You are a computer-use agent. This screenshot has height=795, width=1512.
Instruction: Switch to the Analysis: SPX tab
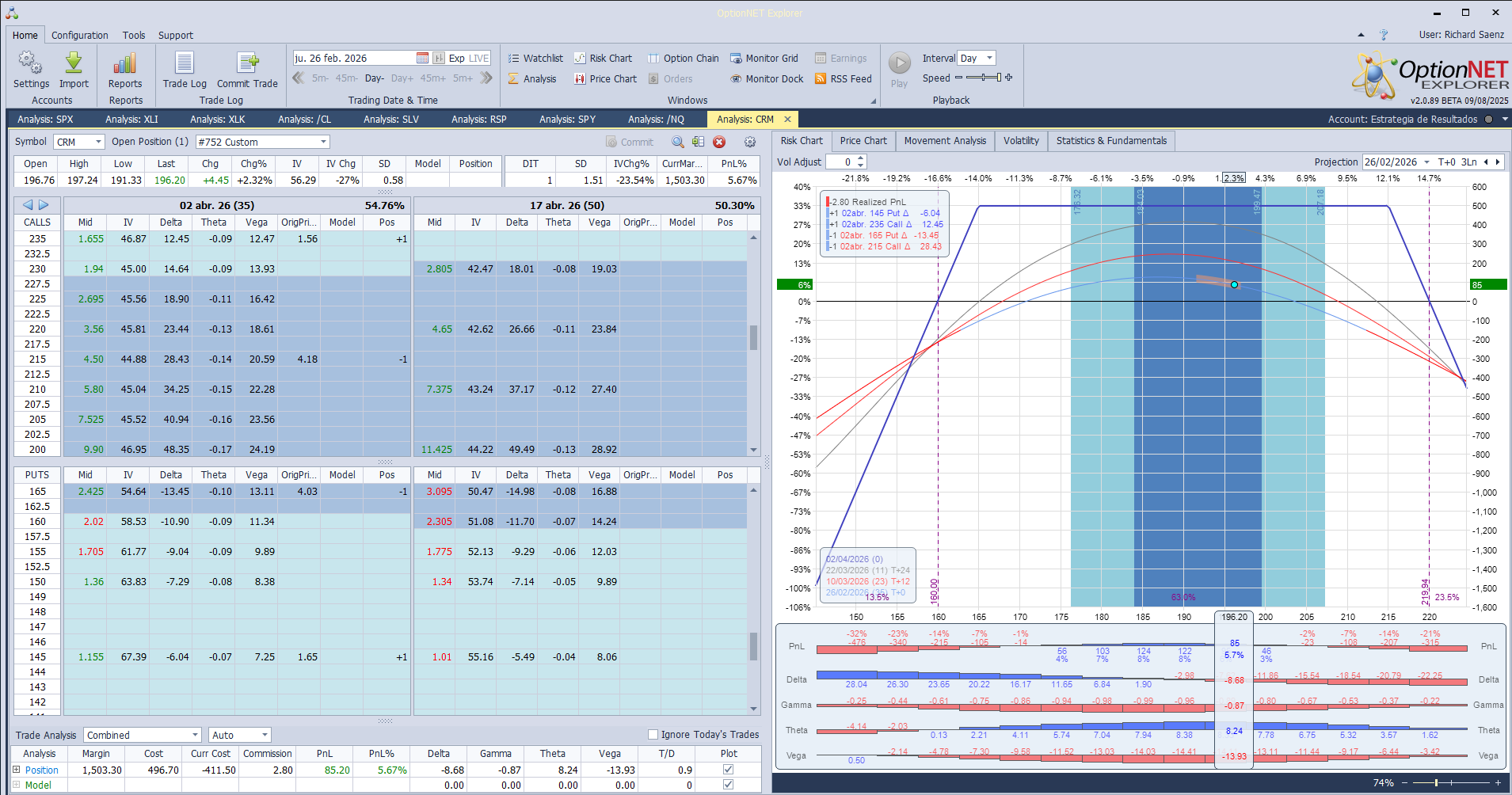[45, 119]
